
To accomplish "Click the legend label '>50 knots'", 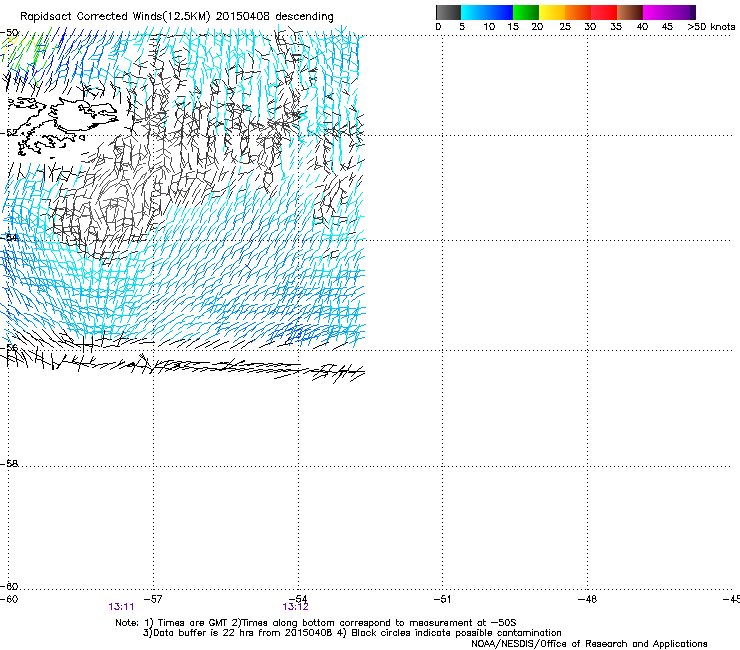I will [711, 27].
